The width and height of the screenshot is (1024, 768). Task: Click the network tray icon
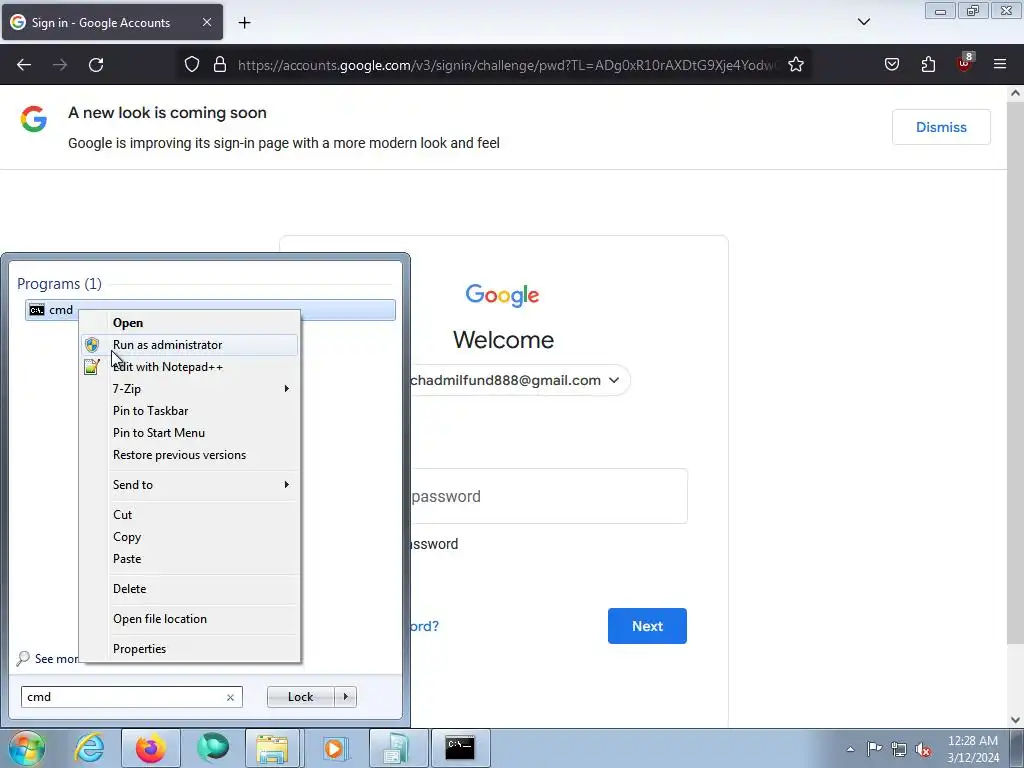click(899, 749)
